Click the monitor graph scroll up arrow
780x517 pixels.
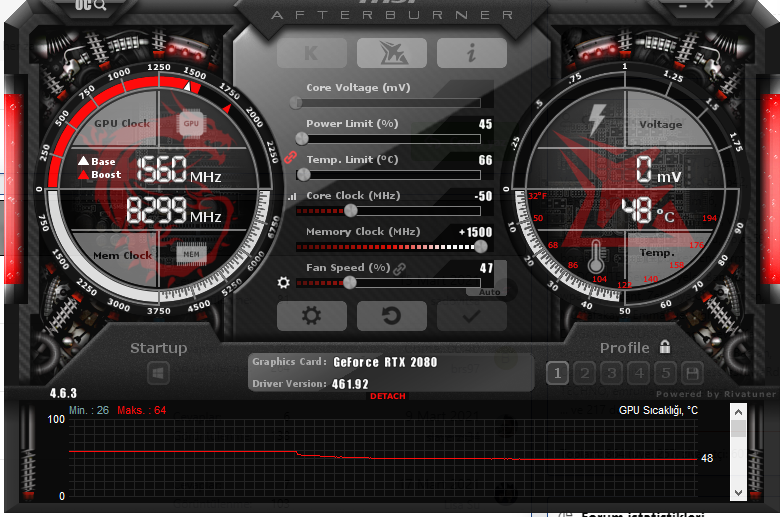coord(738,412)
